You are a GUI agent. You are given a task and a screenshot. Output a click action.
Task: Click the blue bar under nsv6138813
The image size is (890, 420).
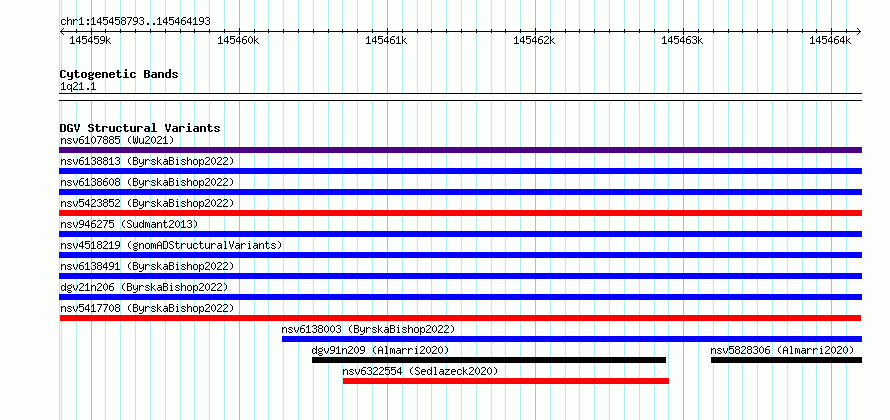(x=460, y=171)
